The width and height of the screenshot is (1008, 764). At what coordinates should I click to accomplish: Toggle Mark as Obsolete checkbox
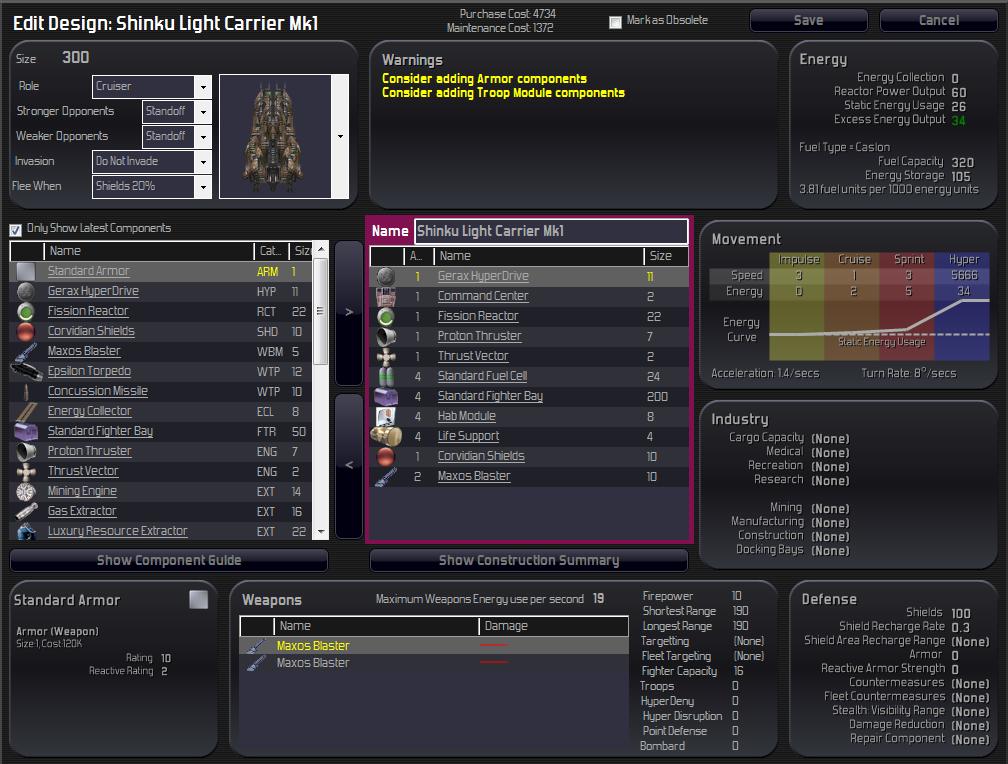click(615, 22)
